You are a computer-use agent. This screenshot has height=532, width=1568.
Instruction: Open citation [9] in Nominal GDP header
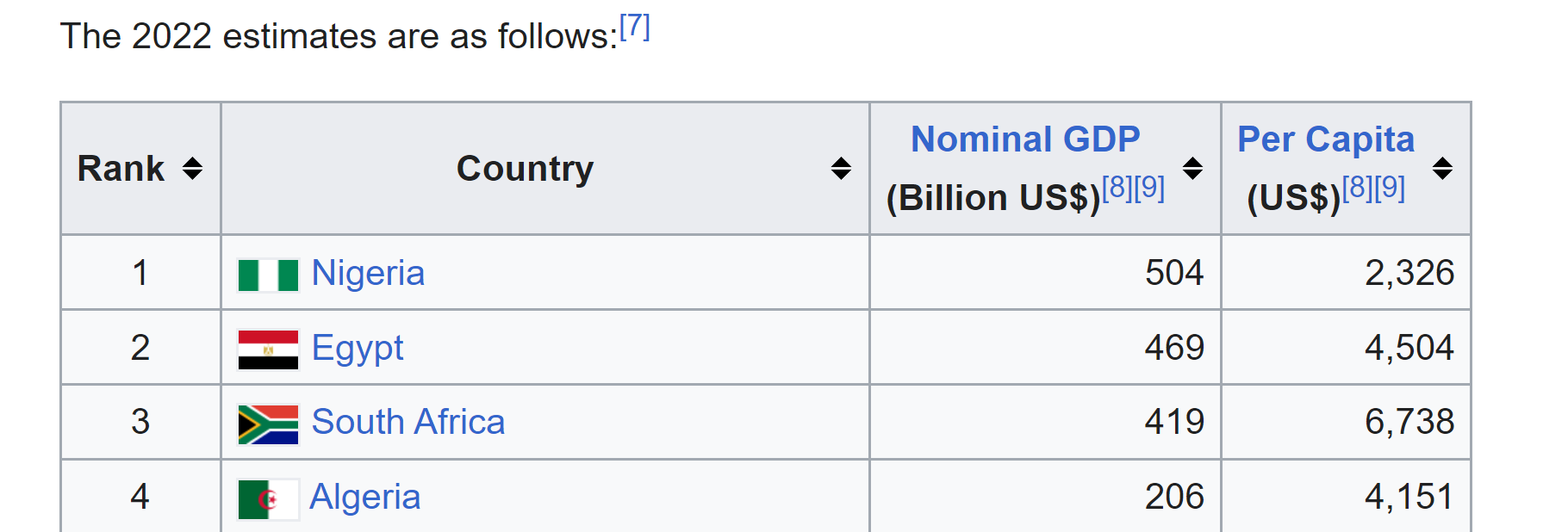tap(1149, 187)
